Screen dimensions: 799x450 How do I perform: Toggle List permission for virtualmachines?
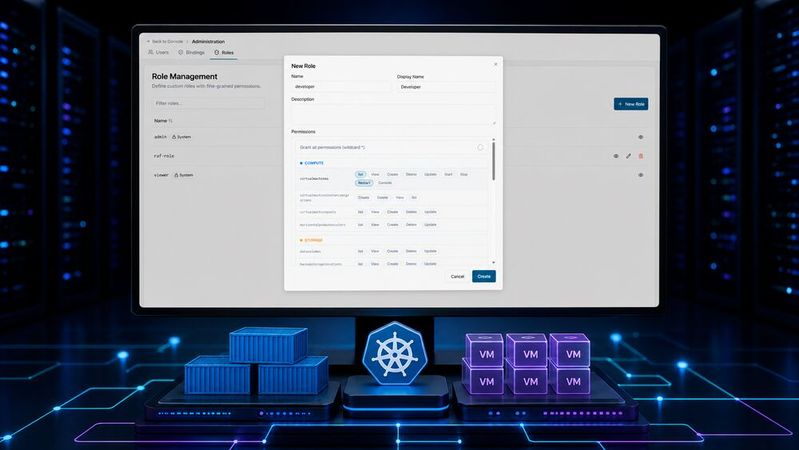pyautogui.click(x=360, y=174)
